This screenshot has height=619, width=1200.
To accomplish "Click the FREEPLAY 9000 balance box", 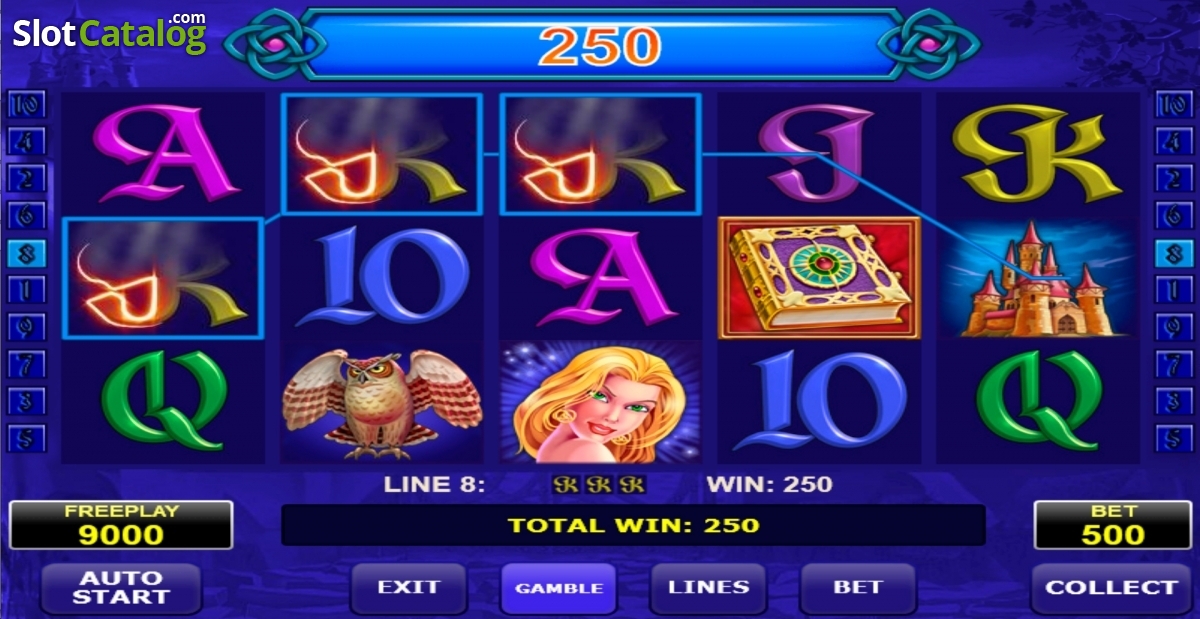I will tap(121, 525).
